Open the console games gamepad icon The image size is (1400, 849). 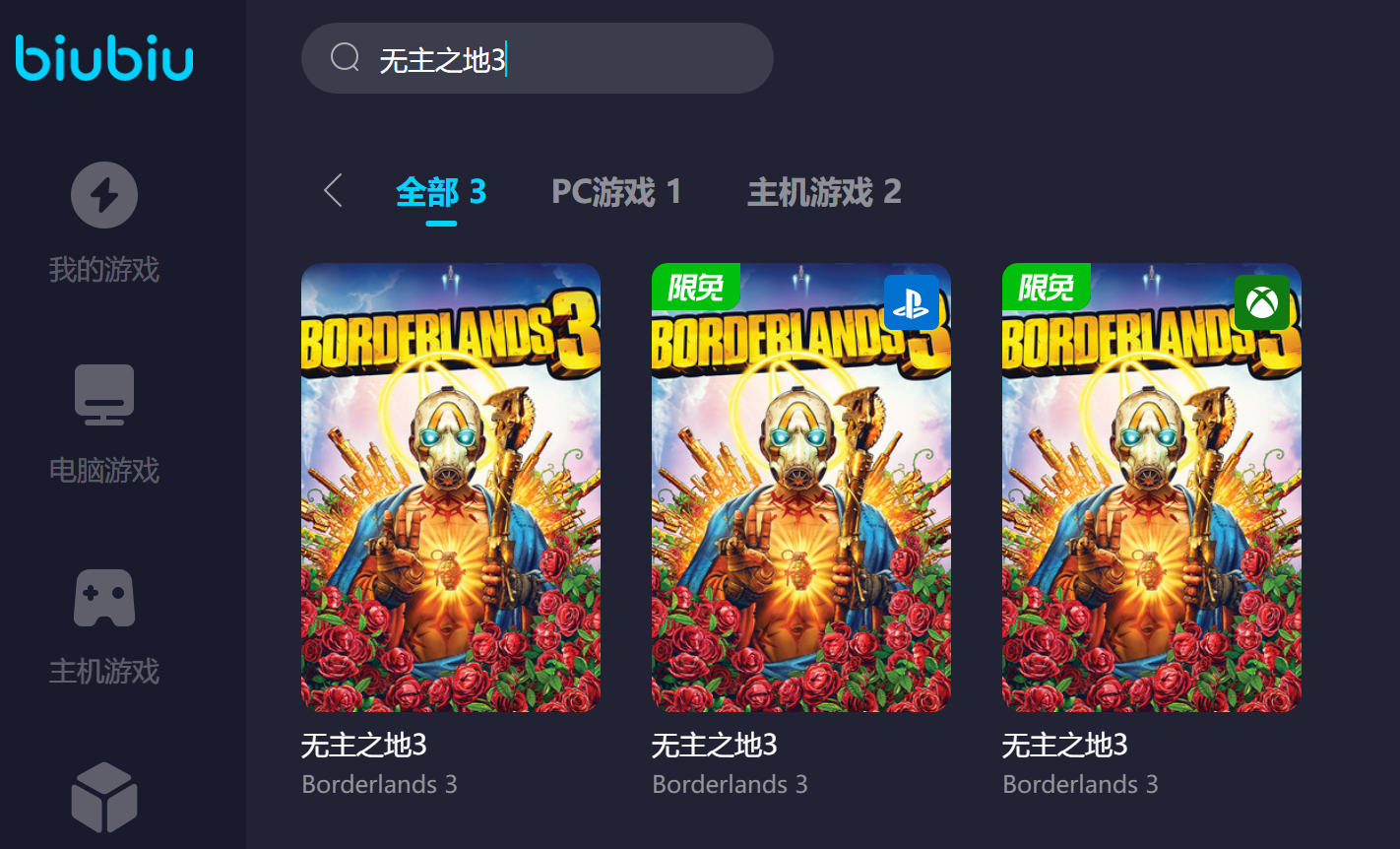point(104,598)
